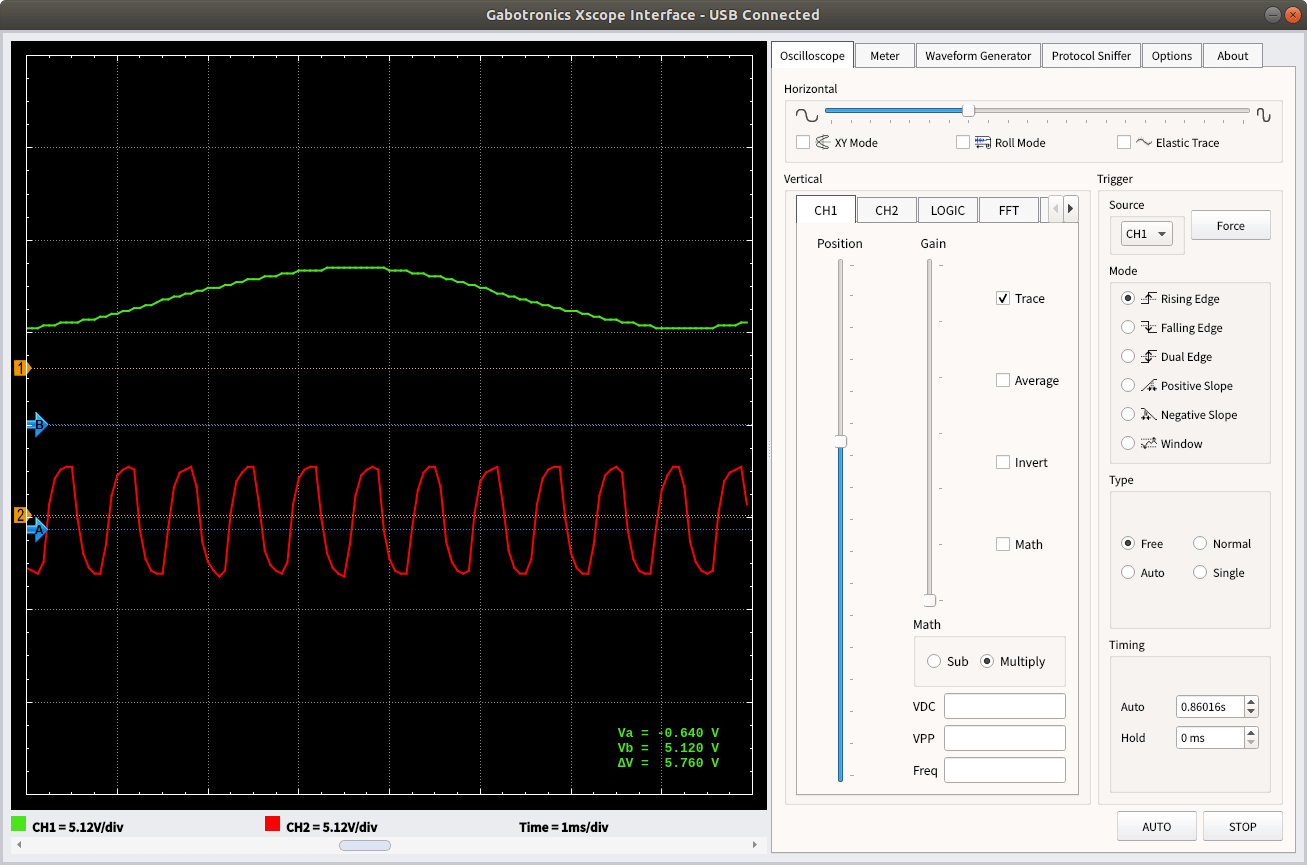Screen dimensions: 1307x865
Task: Click the Roll Mode icon
Action: click(983, 142)
